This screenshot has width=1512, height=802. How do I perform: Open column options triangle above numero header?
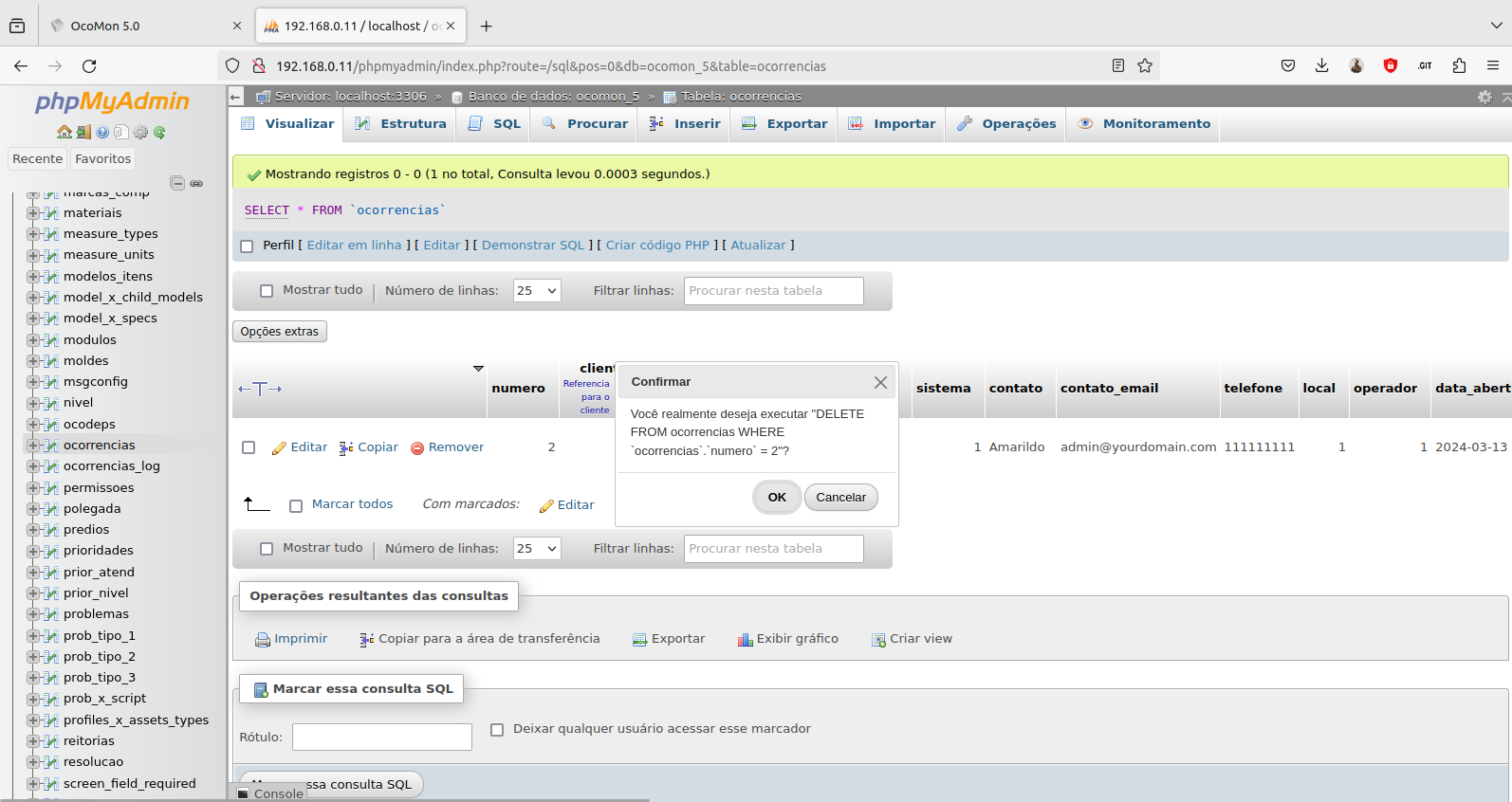(x=478, y=368)
